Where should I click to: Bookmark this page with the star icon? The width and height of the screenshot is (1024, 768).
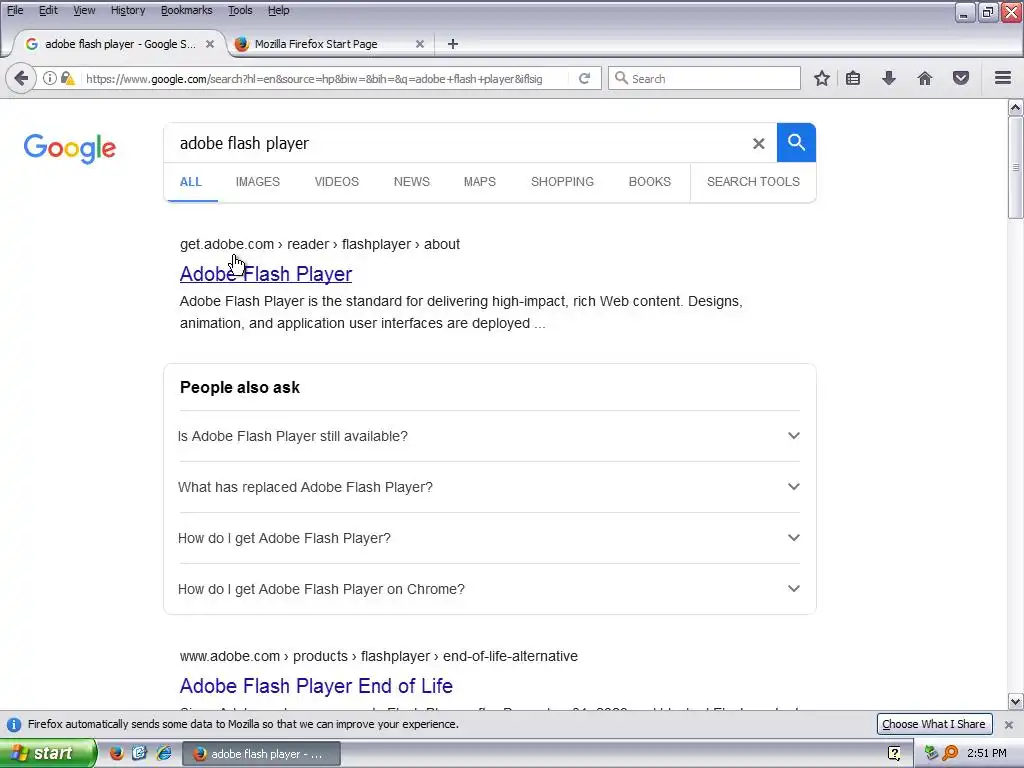click(822, 78)
